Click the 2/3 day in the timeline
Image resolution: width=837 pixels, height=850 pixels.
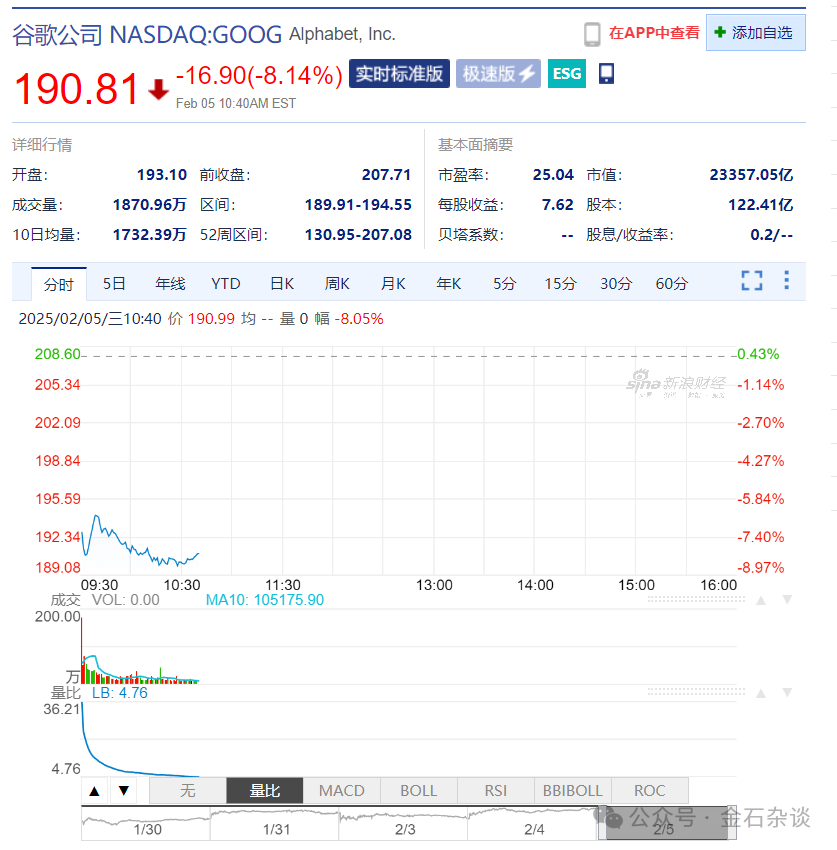403,823
